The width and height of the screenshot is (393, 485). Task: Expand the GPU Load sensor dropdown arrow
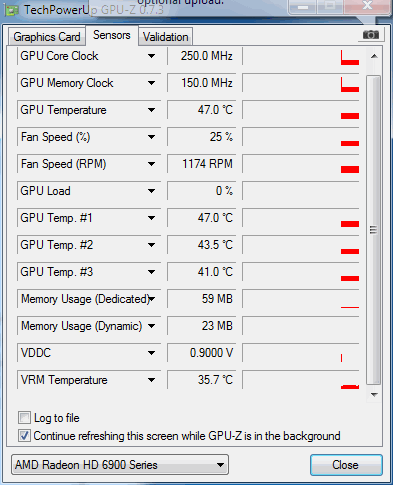tap(151, 191)
